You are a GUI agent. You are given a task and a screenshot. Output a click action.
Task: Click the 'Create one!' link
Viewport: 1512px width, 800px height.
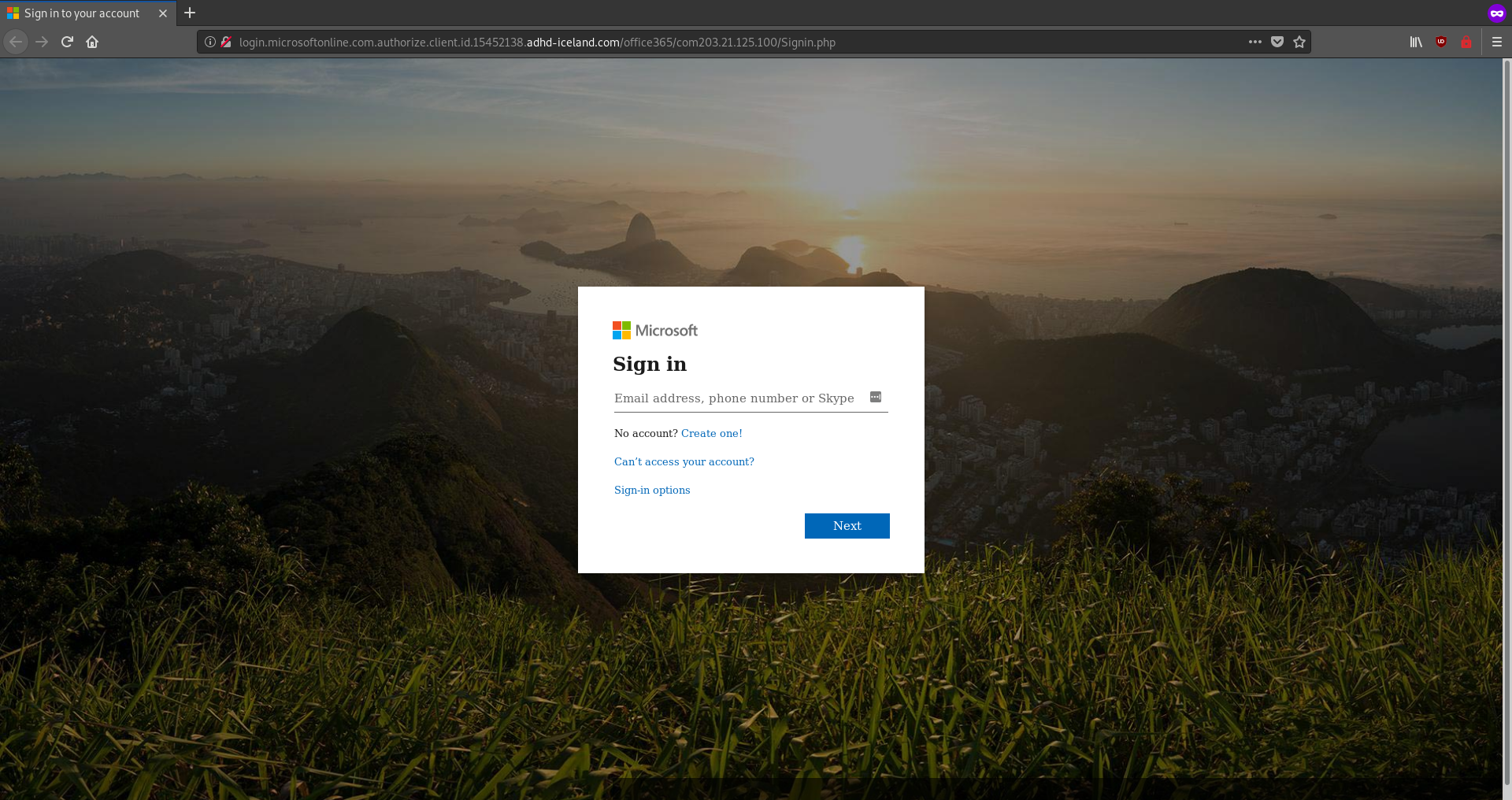712,433
